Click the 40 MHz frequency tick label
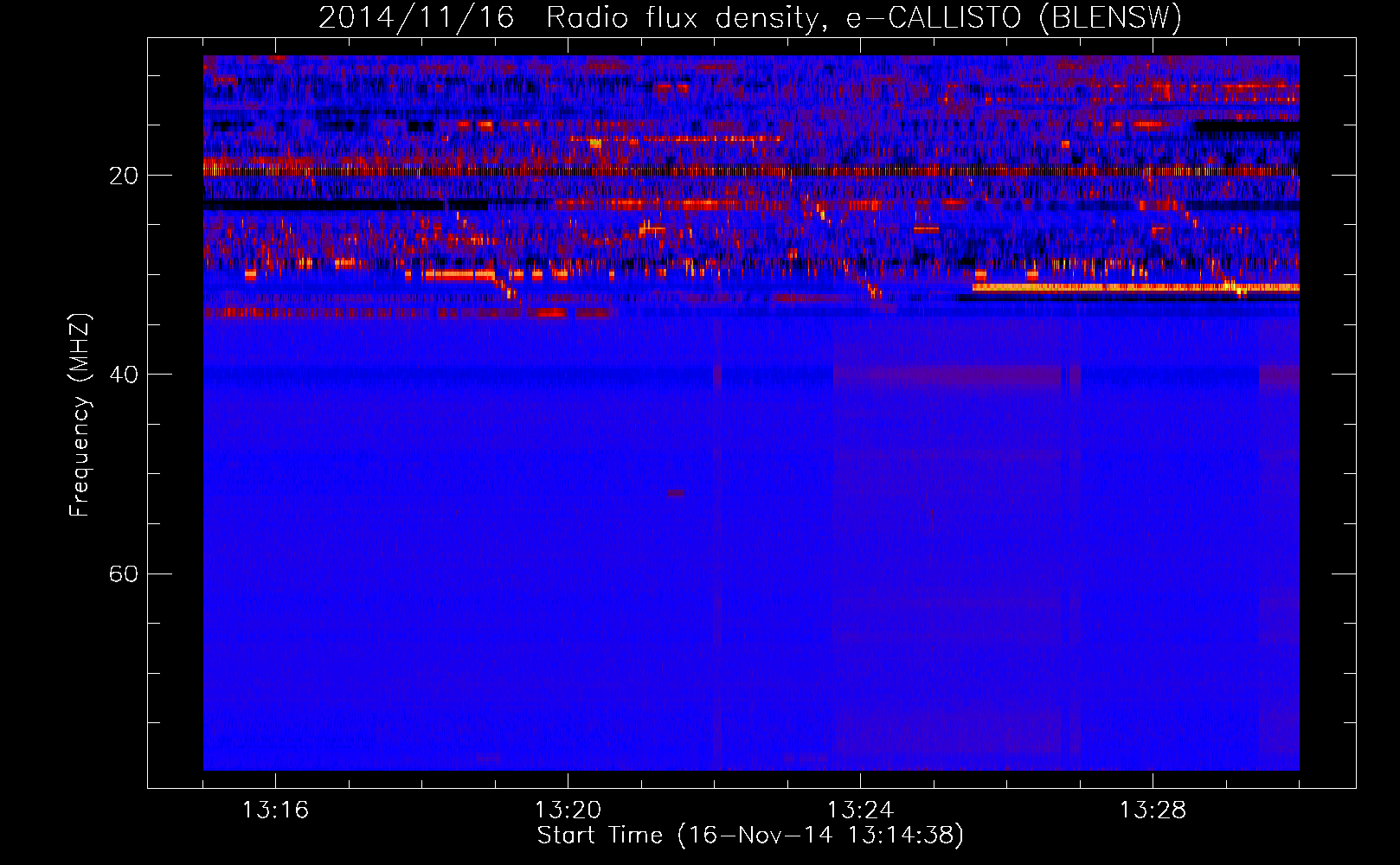The width and height of the screenshot is (1400, 865). [123, 375]
